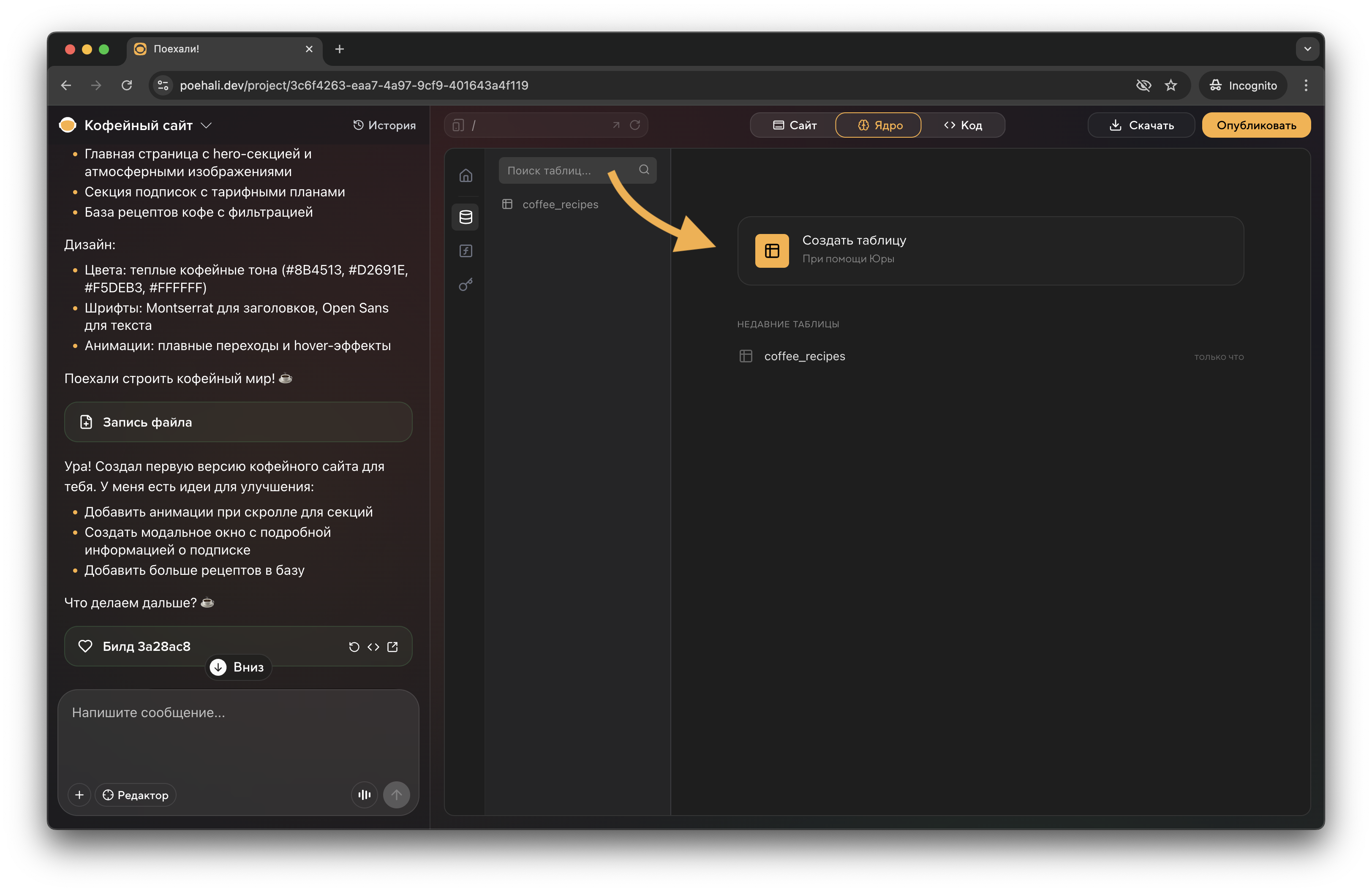Screen dimensions: 1372x892
Task: Select the database tables sidebar icon
Action: coord(466,217)
